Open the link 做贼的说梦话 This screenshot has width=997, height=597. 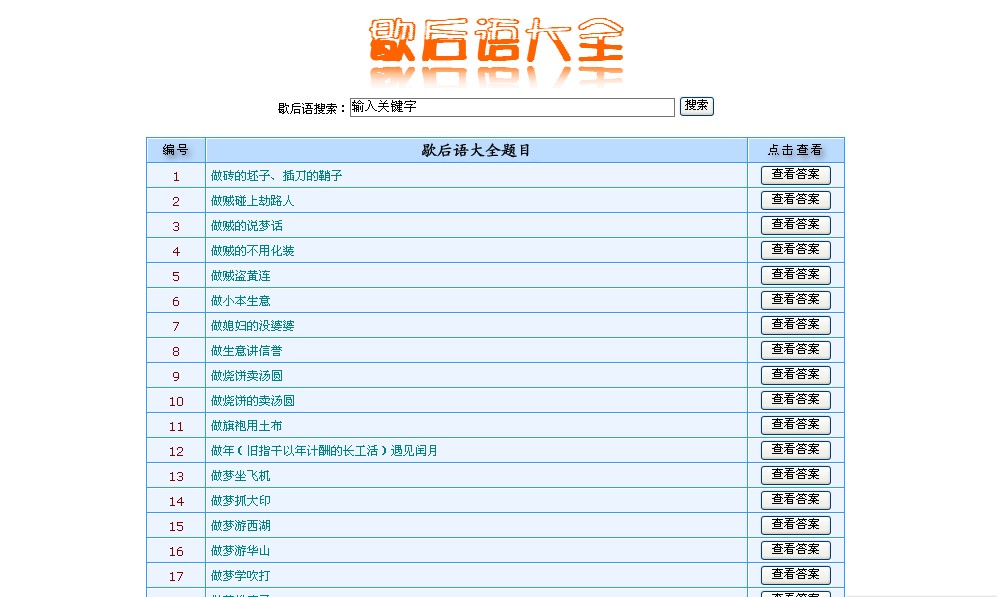[247, 226]
